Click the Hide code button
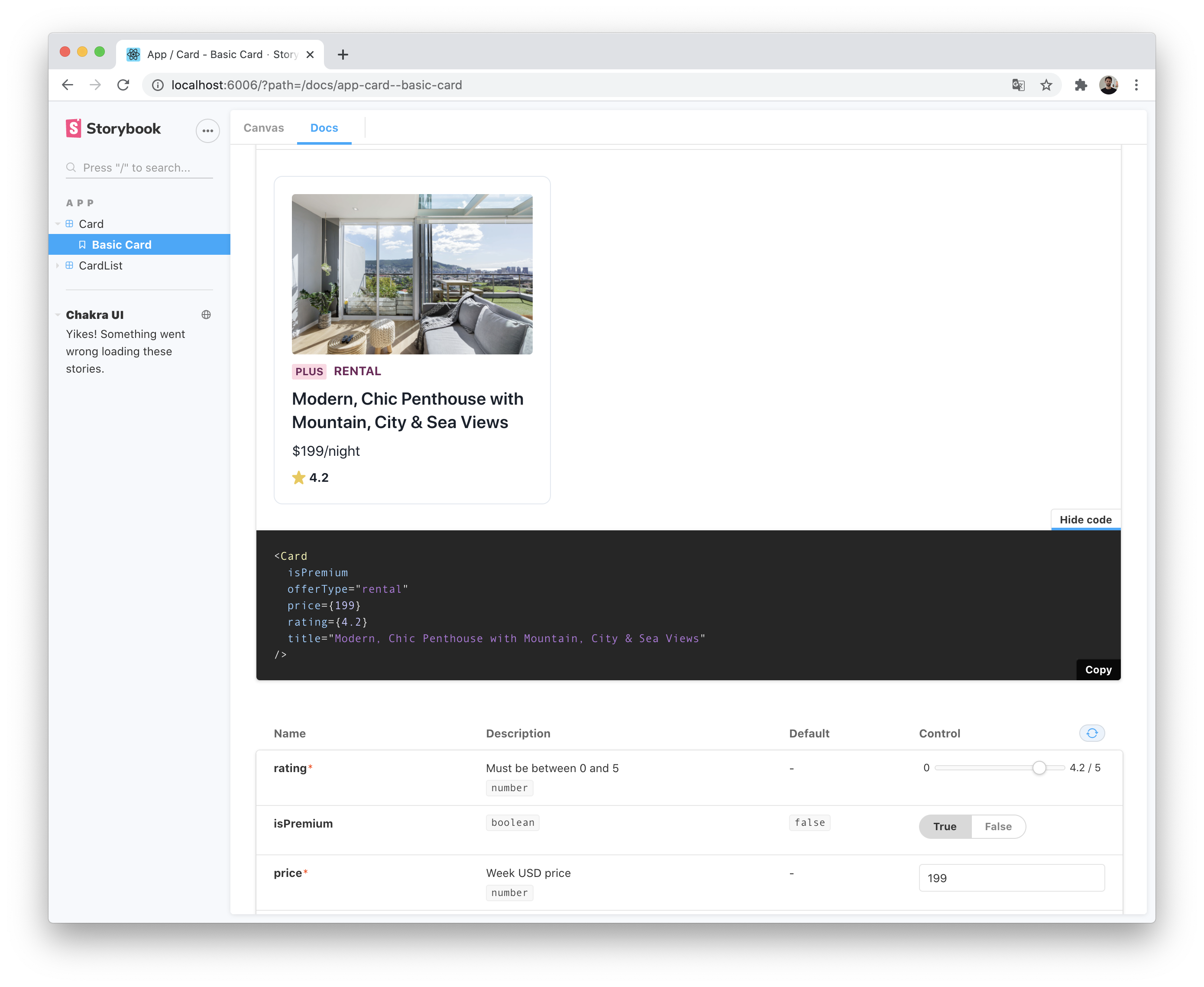 [1086, 519]
